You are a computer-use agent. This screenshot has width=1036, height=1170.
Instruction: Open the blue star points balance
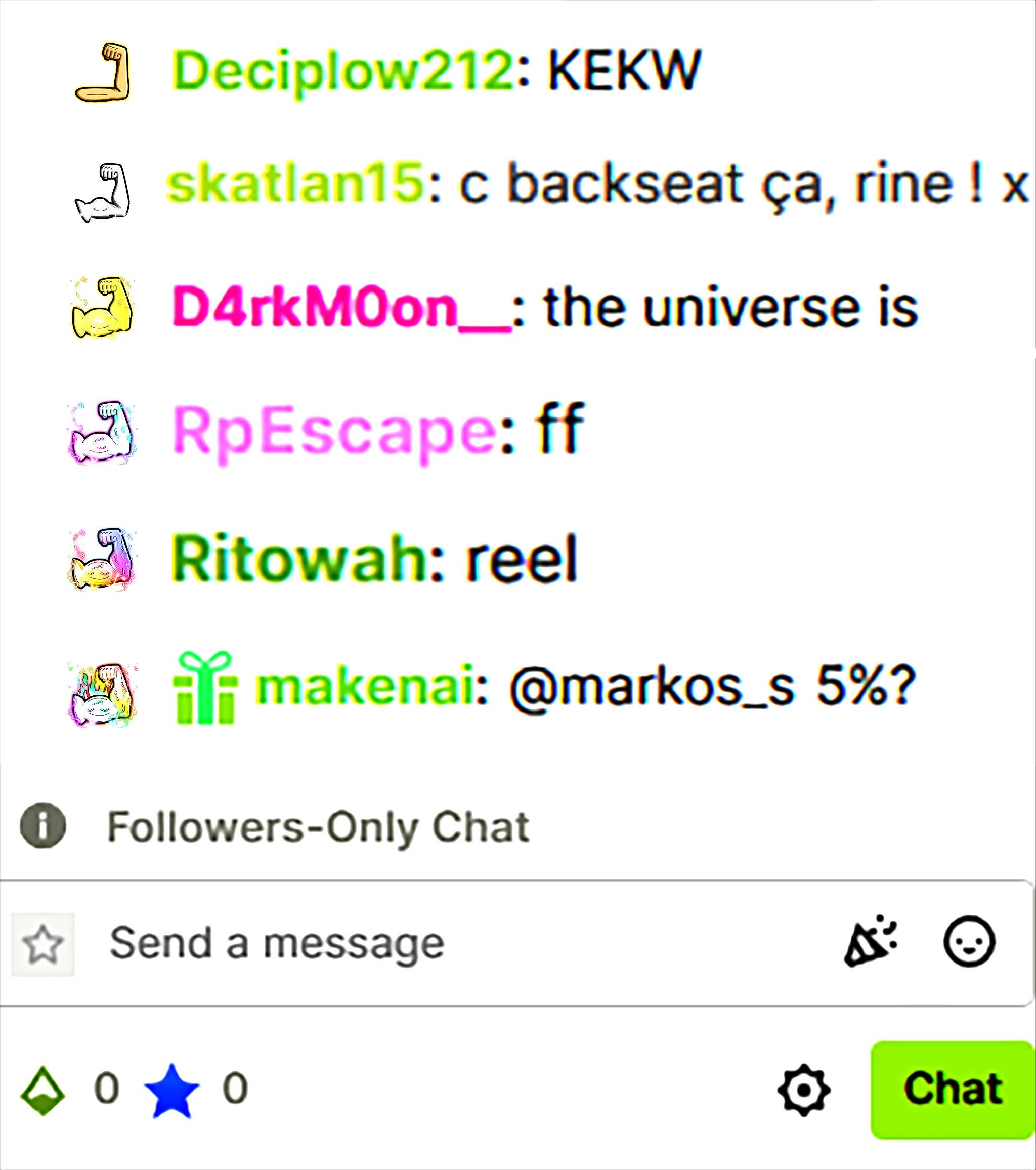[x=171, y=1091]
